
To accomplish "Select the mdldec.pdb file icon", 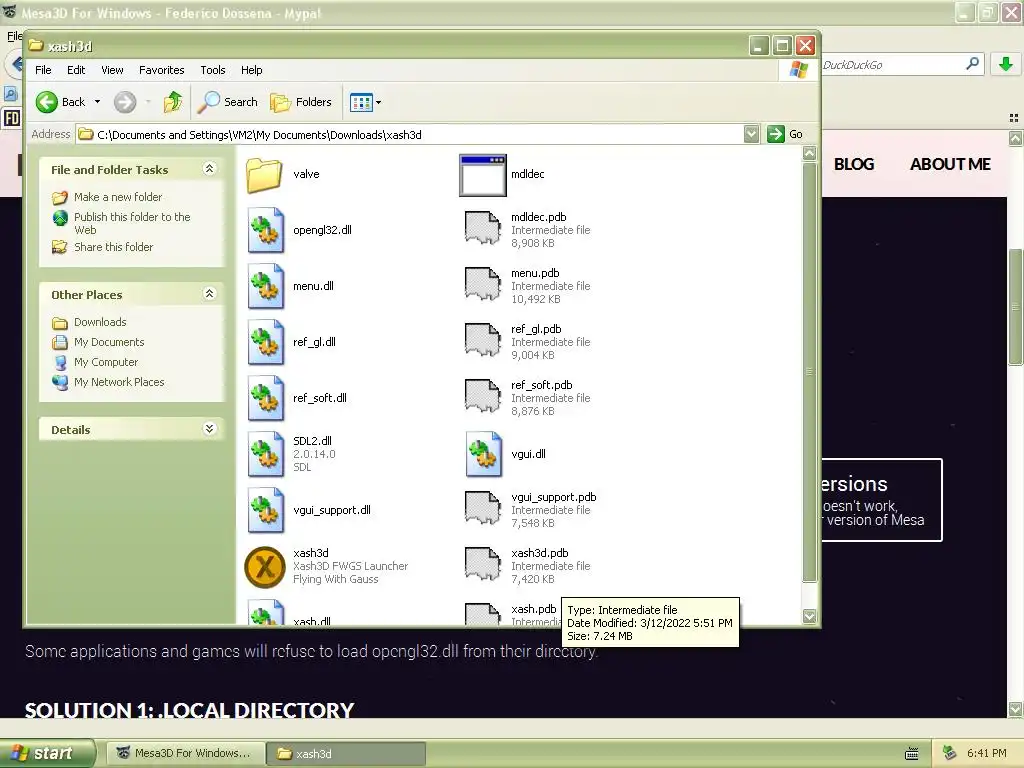I will (x=483, y=228).
